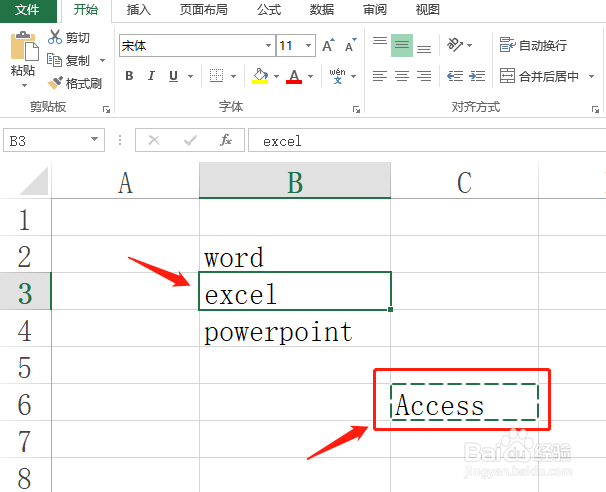Select column A header

click(125, 181)
